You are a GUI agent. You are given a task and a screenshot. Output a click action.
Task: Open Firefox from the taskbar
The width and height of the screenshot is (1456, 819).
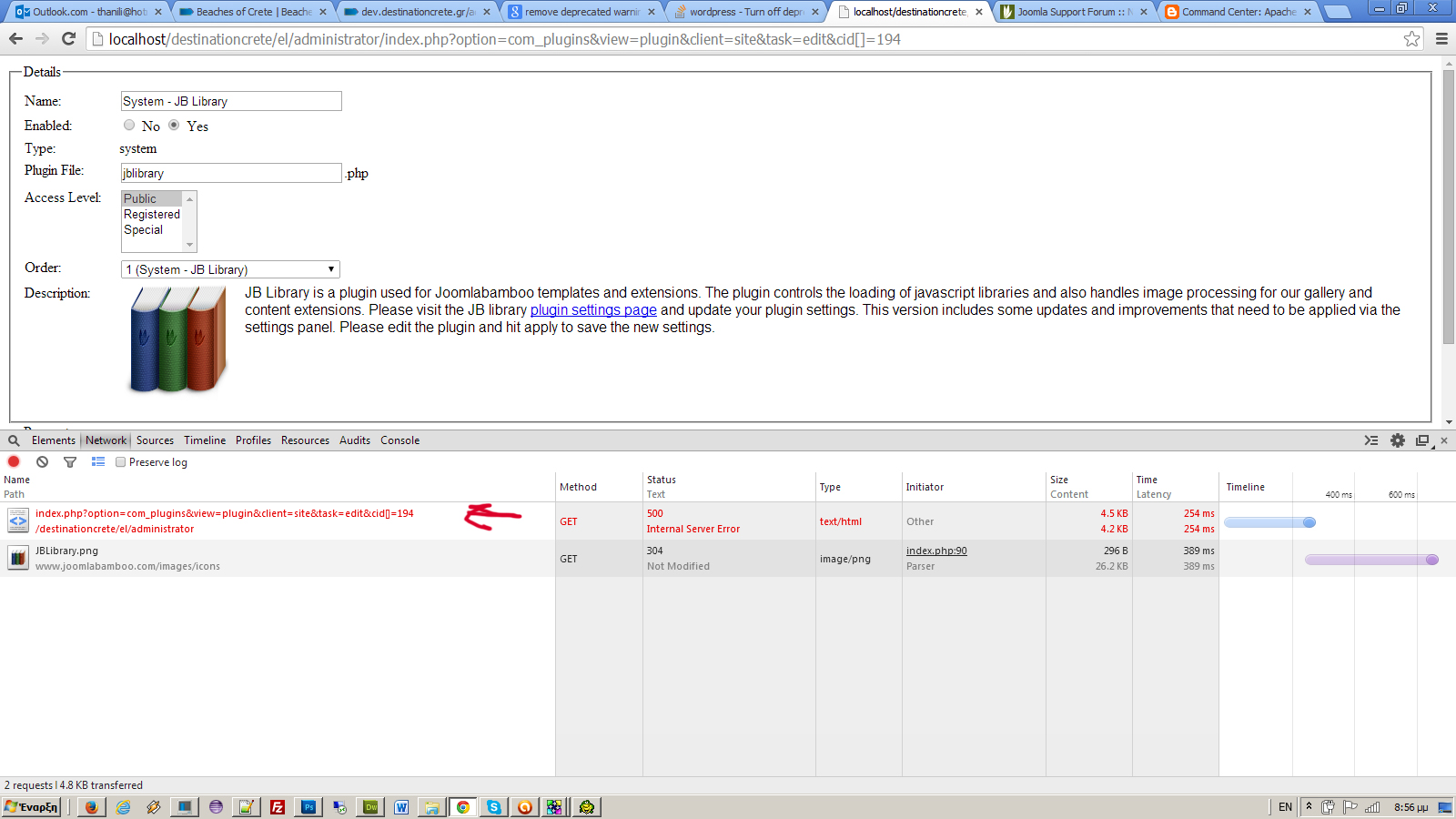coord(91,807)
